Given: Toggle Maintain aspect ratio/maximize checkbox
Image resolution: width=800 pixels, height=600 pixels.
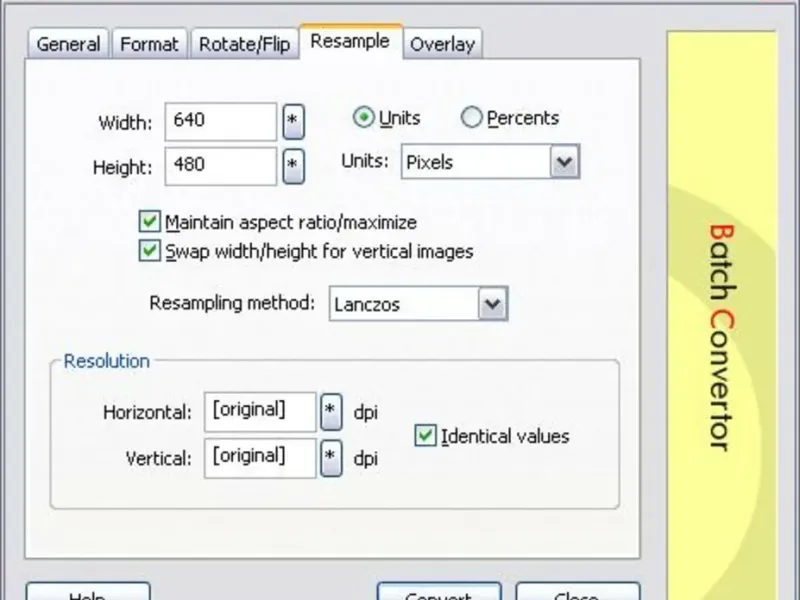Looking at the screenshot, I should coord(149,222).
